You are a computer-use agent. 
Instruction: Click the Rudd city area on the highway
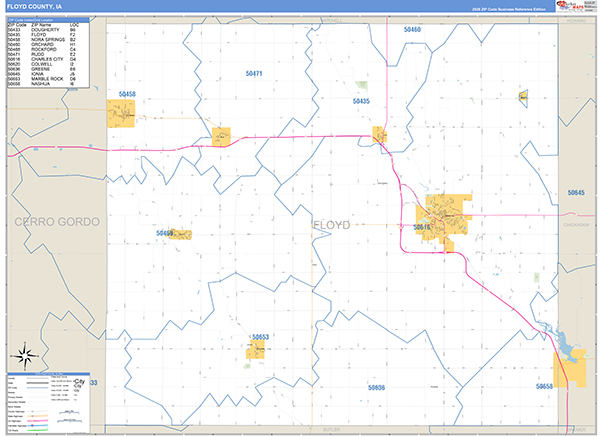(x=221, y=135)
